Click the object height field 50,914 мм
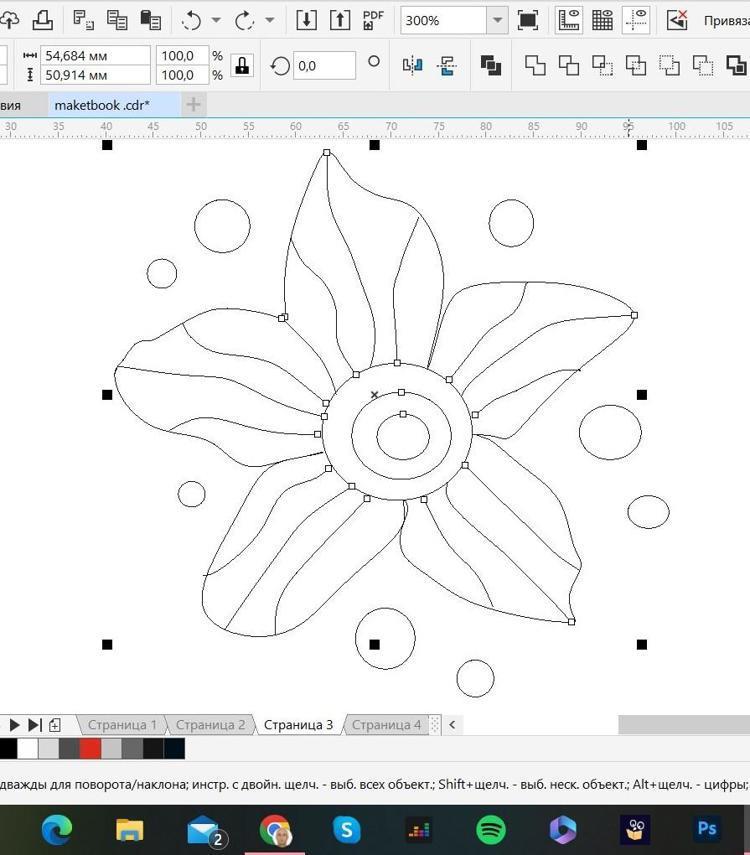Viewport: 750px width, 855px height. [95, 75]
